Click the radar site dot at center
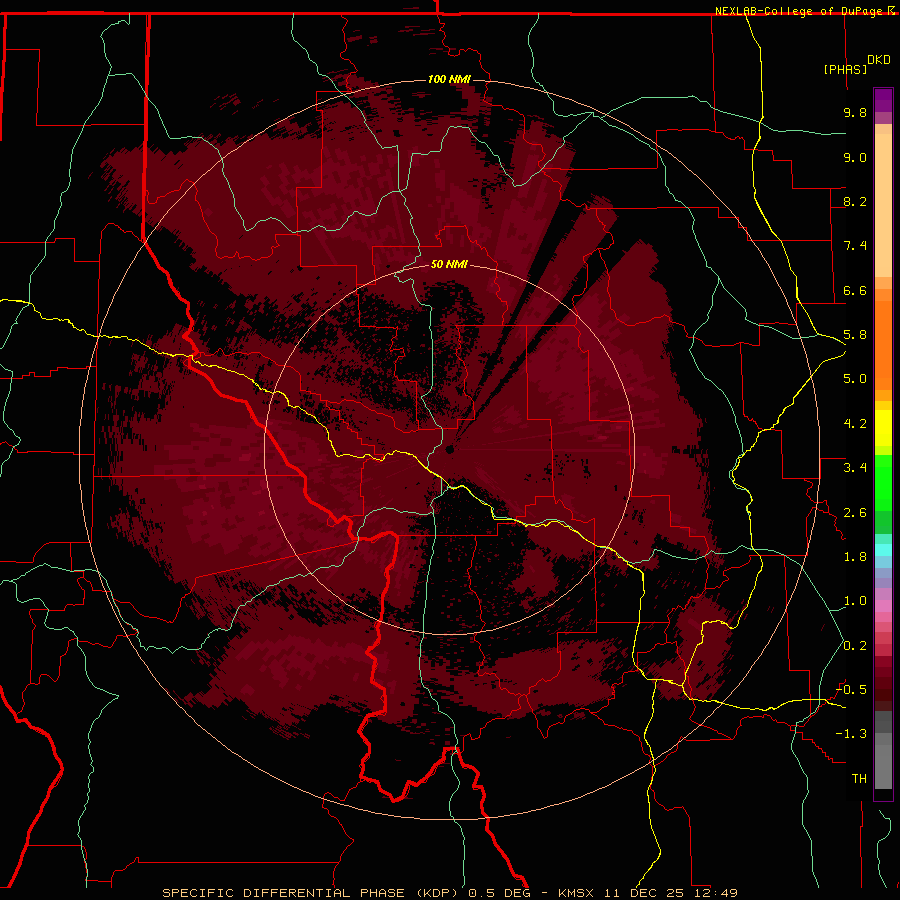 450,449
